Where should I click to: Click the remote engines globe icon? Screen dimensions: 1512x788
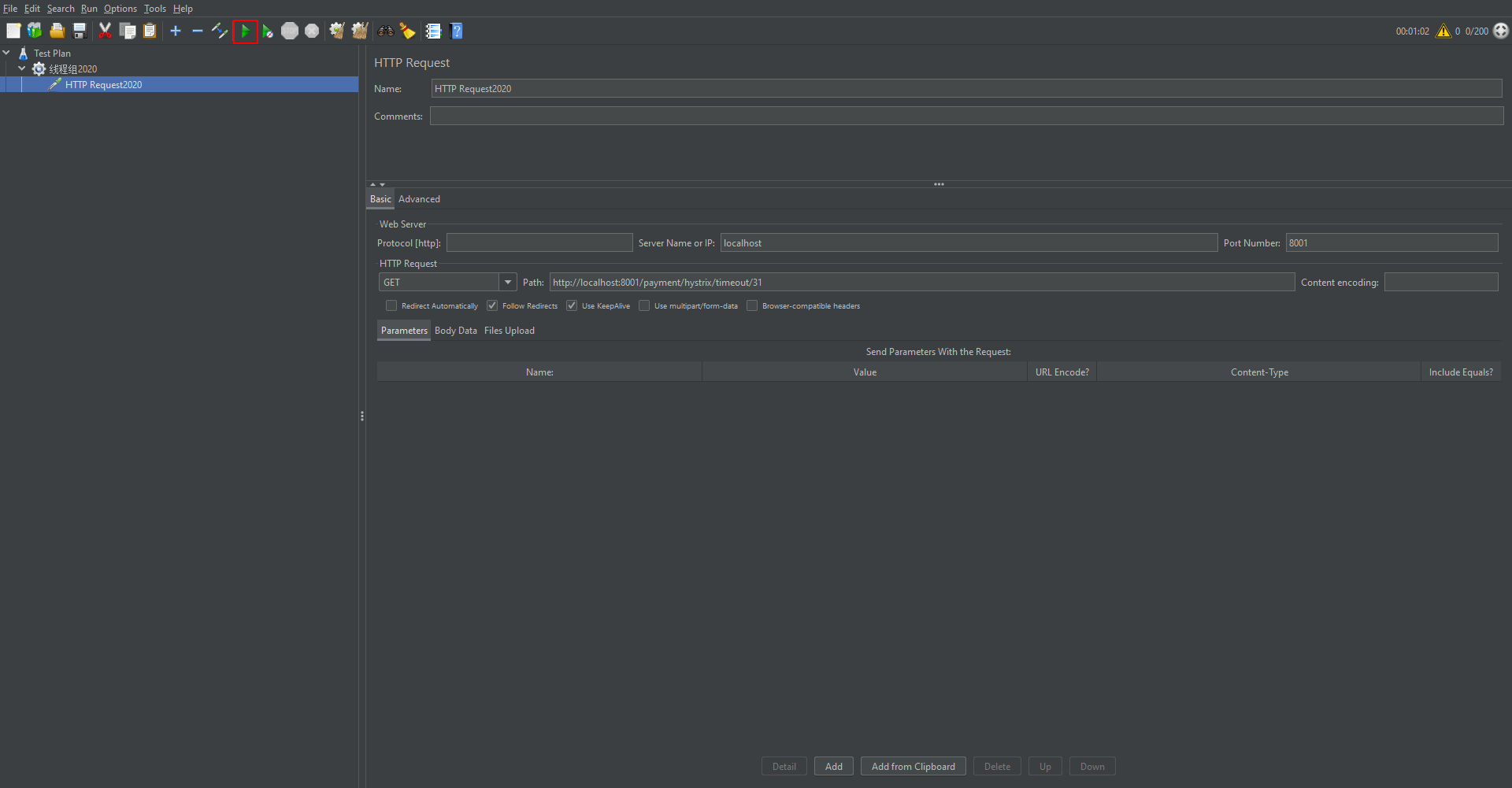(x=1501, y=31)
